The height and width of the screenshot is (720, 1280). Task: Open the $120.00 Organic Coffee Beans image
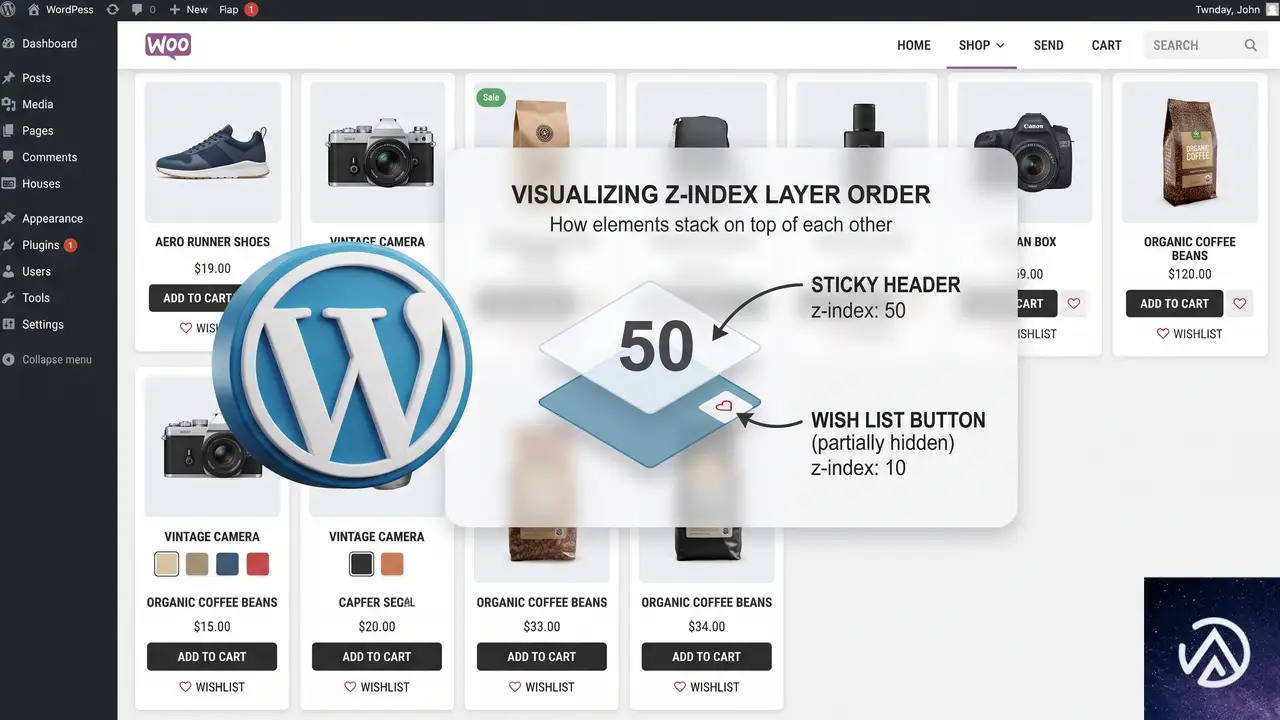coord(1190,152)
